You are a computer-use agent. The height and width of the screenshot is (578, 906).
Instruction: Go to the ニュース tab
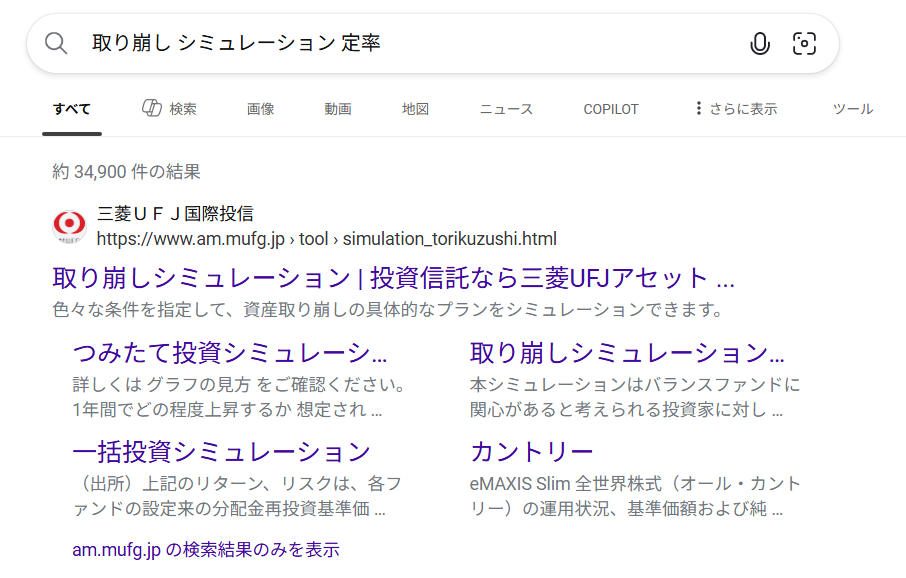(506, 109)
